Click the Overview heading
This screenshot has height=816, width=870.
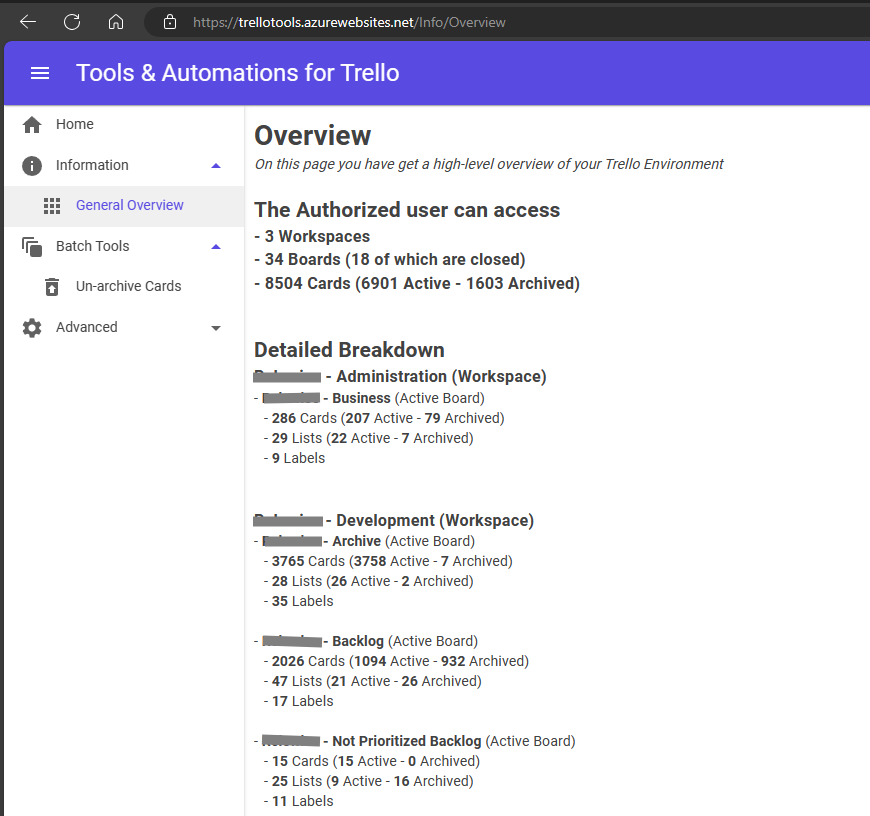click(312, 136)
